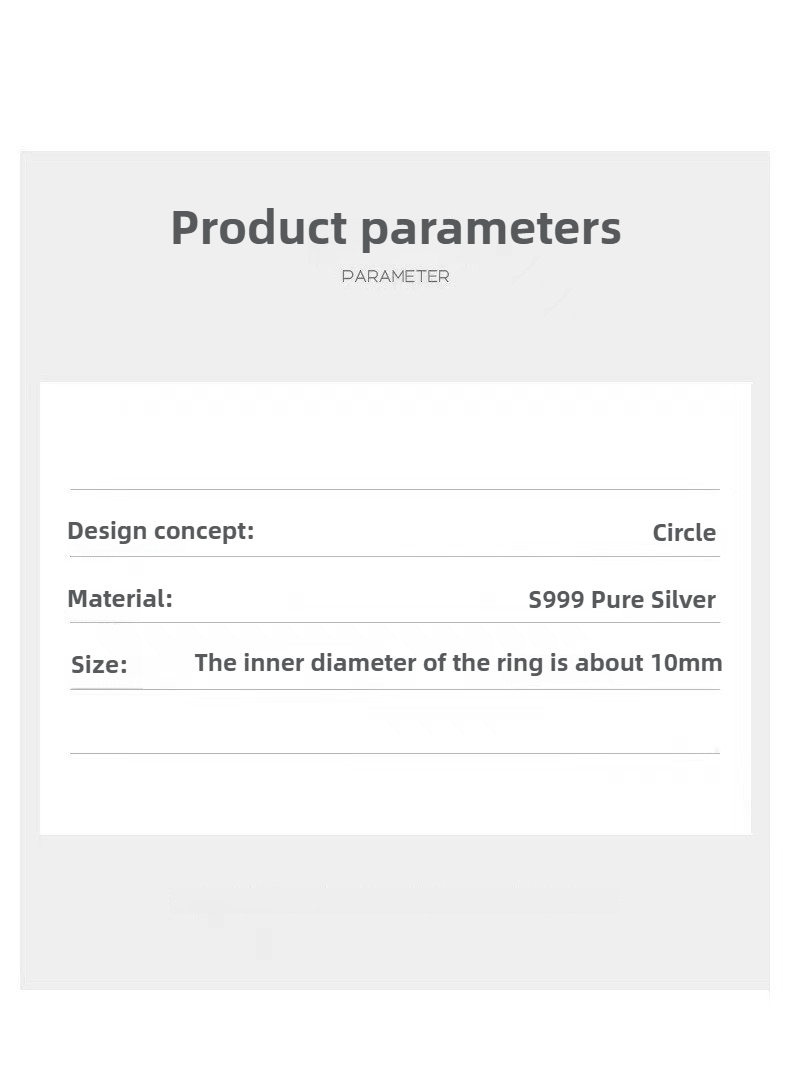Select the "Circle" value
This screenshot has height=1068, width=790.
click(x=684, y=533)
